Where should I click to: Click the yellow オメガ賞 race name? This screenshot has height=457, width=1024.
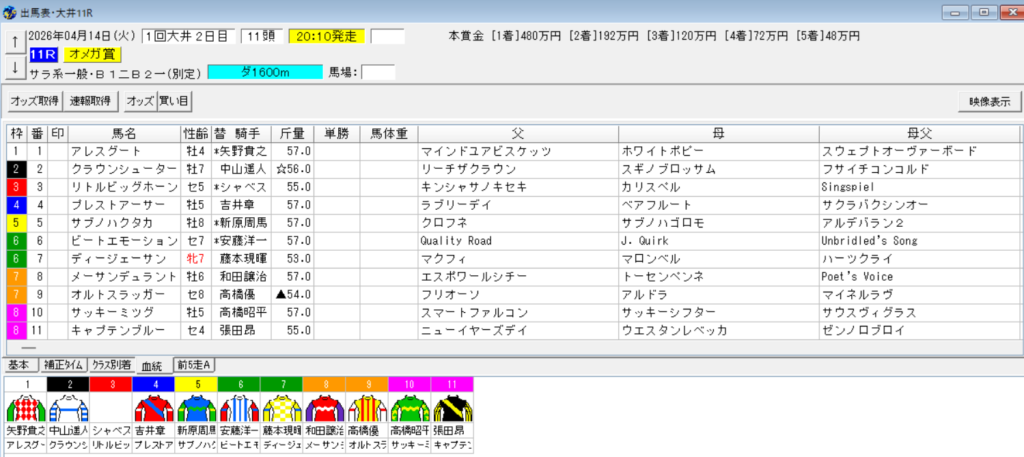pos(93,55)
